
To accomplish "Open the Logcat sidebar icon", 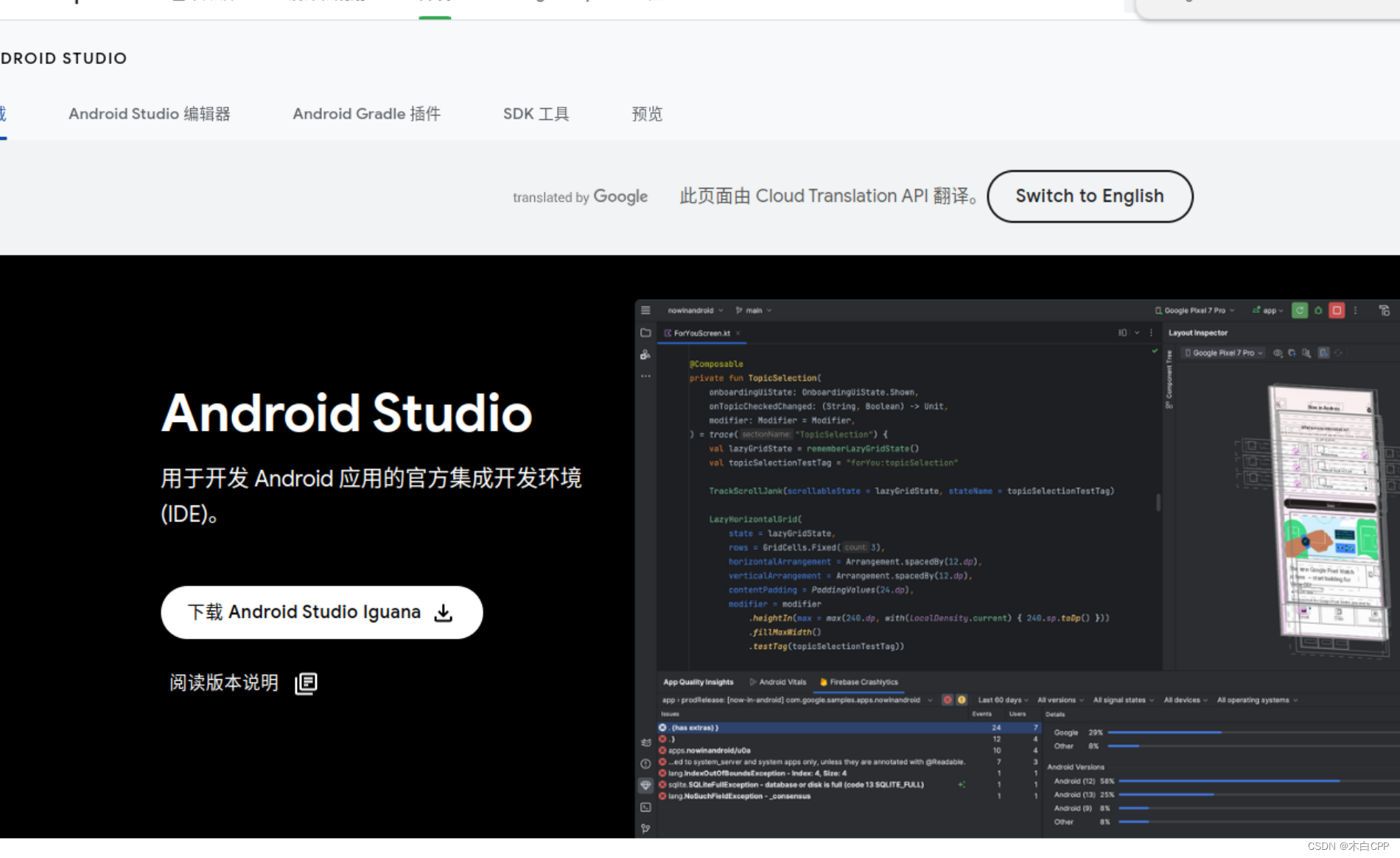I will pos(645,742).
